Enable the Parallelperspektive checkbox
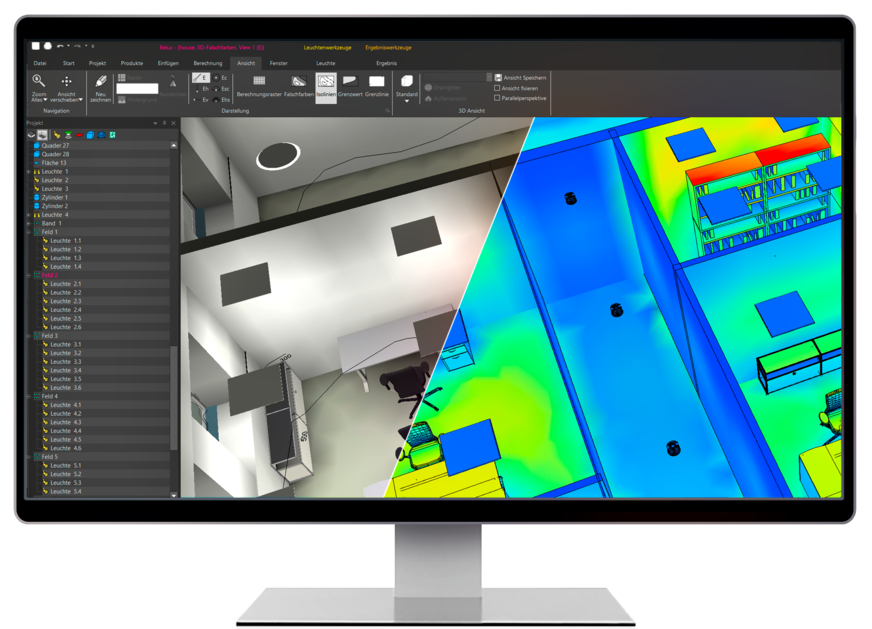The height and width of the screenshot is (629, 872). [498, 98]
